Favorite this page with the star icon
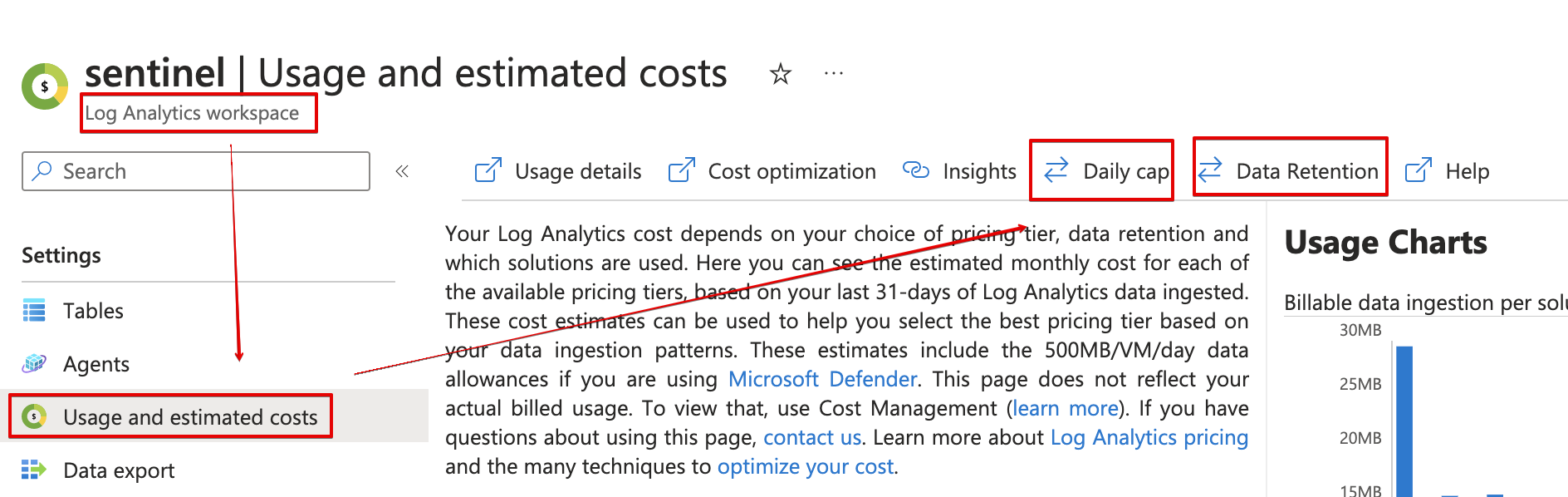The height and width of the screenshot is (497, 1568). (780, 74)
